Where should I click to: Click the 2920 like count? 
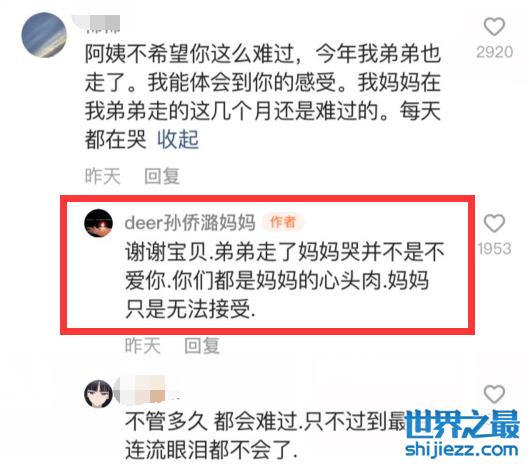[495, 52]
